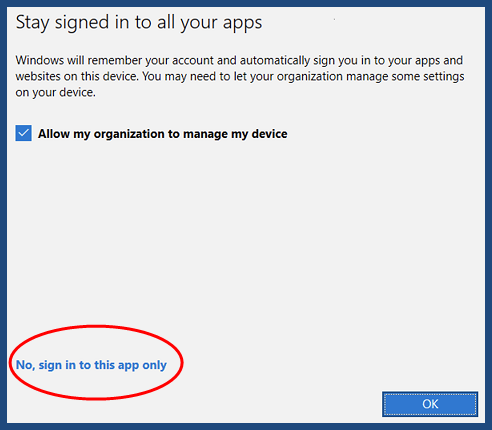Confirm the dialog with the OK button
Image resolution: width=492 pixels, height=430 pixels.
click(x=430, y=404)
